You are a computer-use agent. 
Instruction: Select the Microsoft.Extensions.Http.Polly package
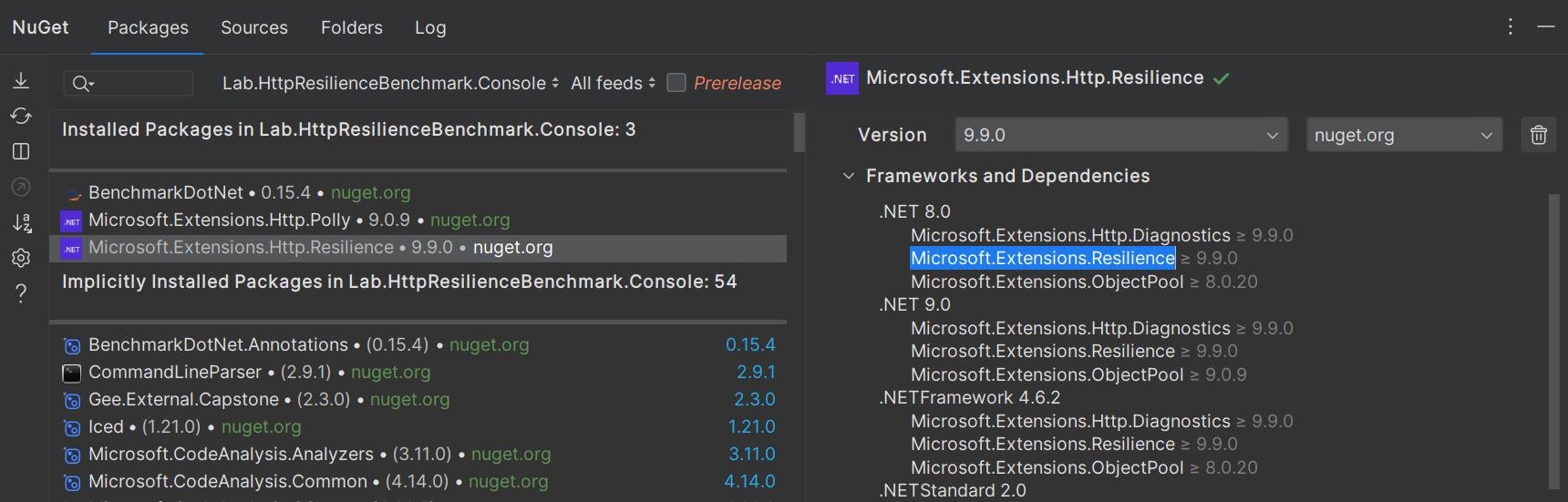click(x=219, y=220)
